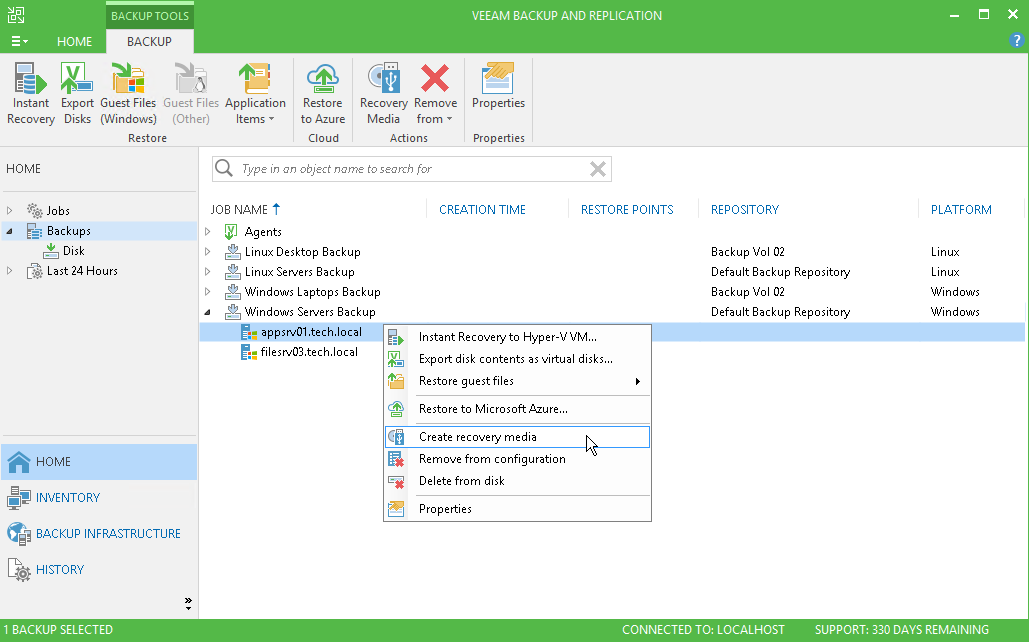Screen dimensions: 1029x642
Task: Sort by the RESTORE POINTS column
Action: (627, 209)
